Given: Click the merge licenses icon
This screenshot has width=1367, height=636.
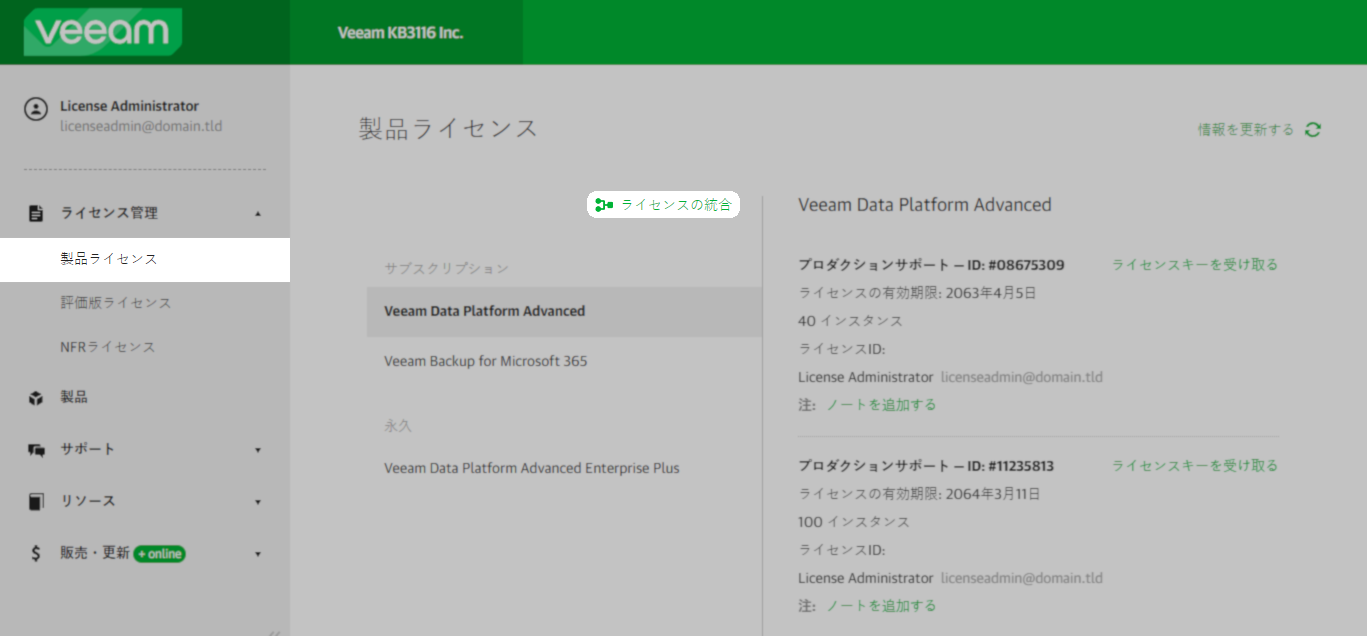Looking at the screenshot, I should [603, 205].
